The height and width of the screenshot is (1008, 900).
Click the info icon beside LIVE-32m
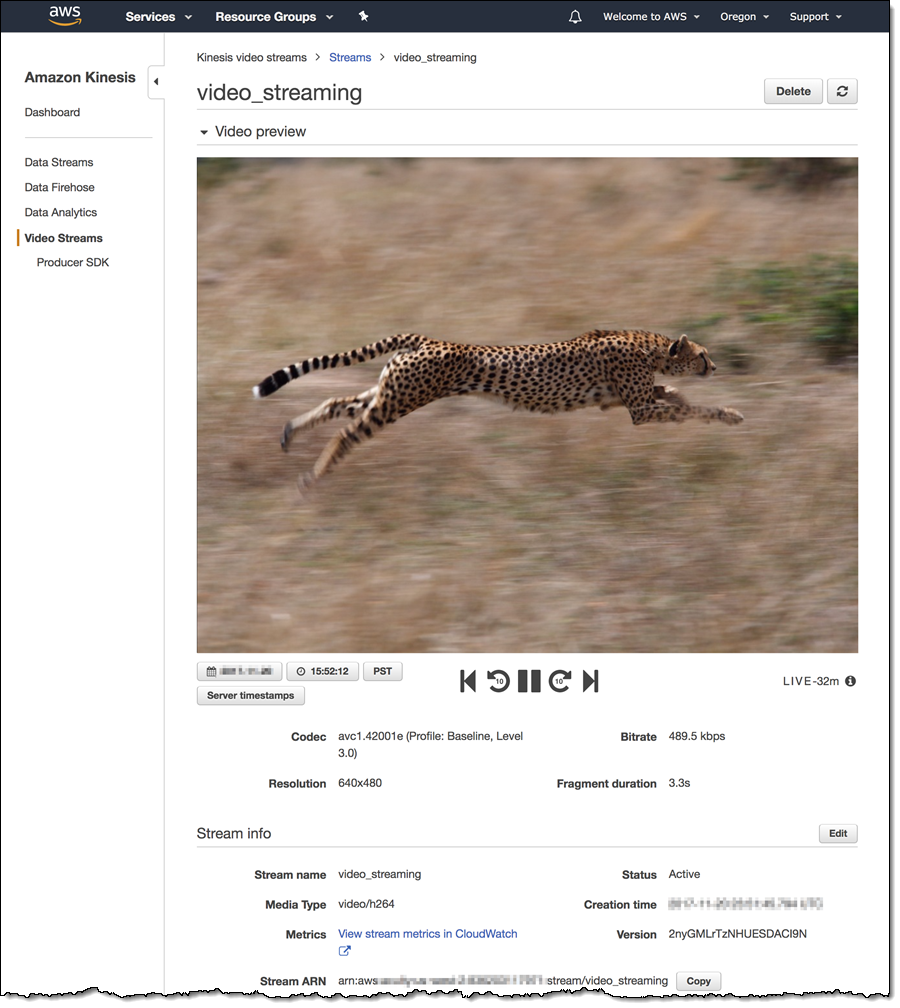click(x=850, y=681)
